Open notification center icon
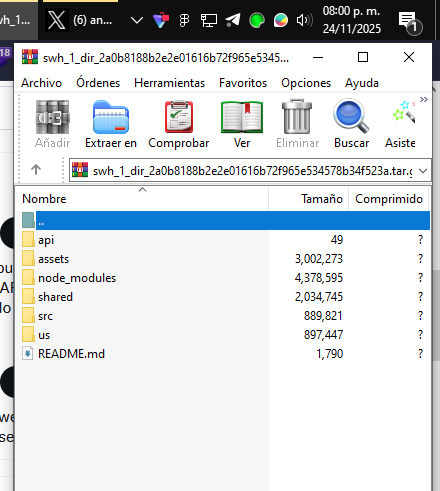440x491 pixels. tap(410, 23)
